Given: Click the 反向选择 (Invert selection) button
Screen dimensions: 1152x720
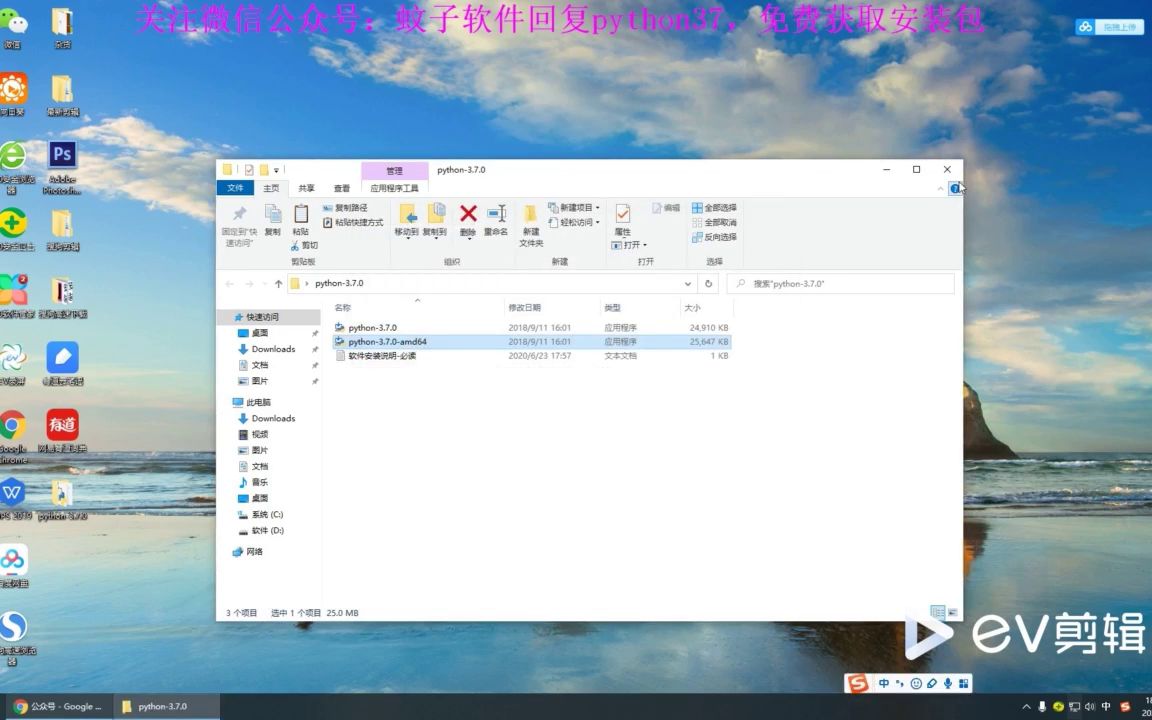Looking at the screenshot, I should (717, 237).
